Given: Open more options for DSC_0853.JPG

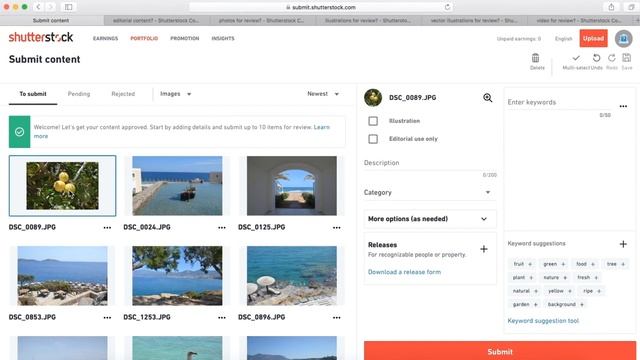Looking at the screenshot, I should (107, 317).
